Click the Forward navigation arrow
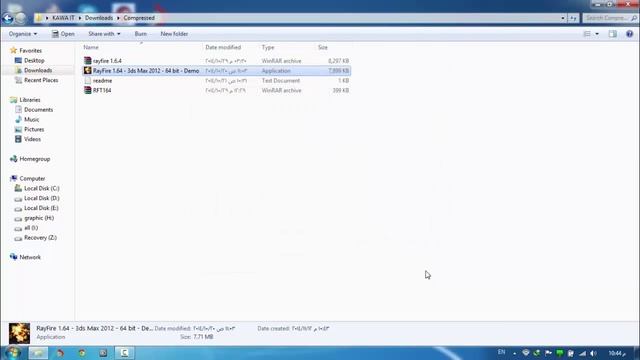The image size is (640, 360). 20,18
